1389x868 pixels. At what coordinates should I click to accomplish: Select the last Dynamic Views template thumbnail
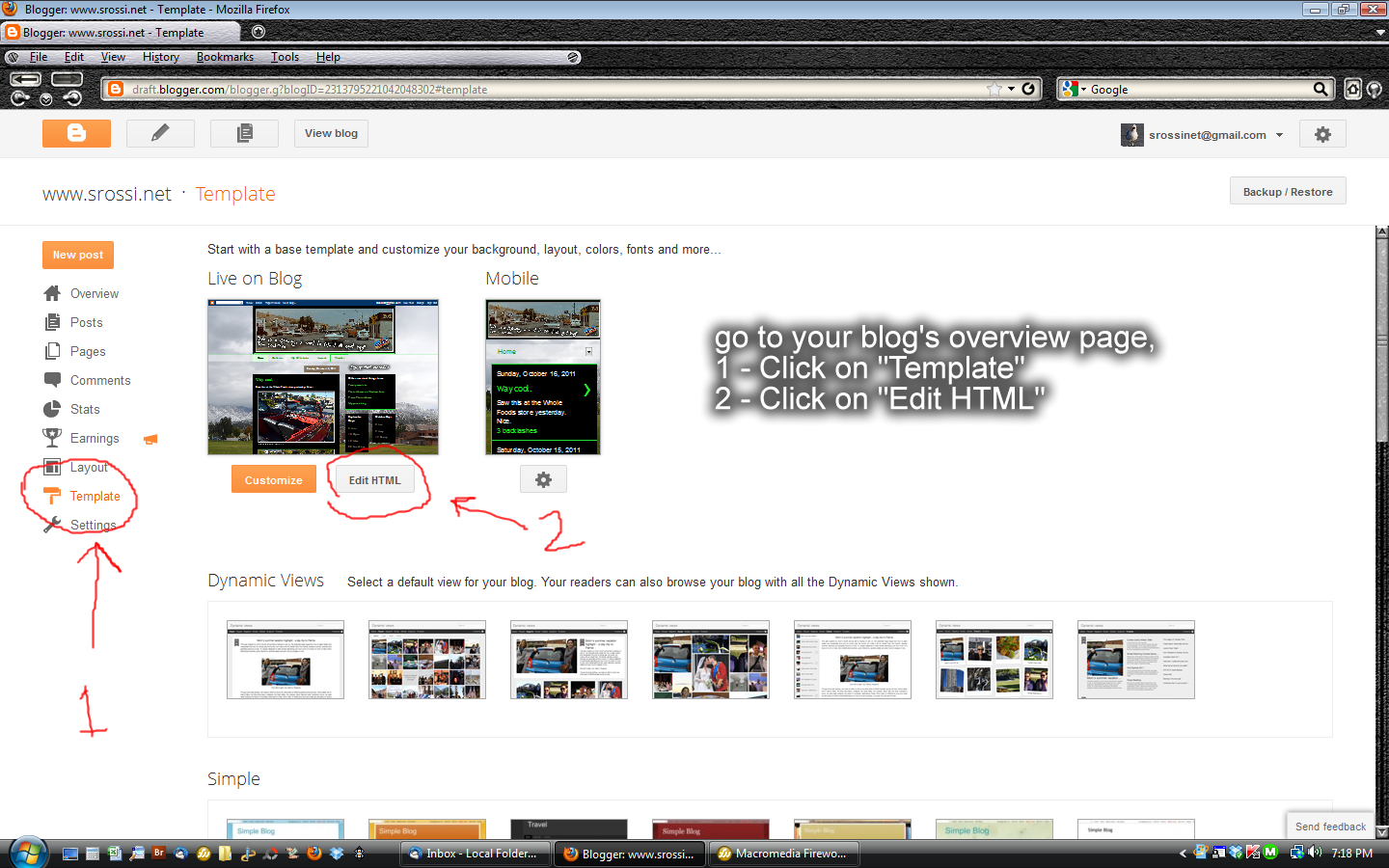(1136, 660)
